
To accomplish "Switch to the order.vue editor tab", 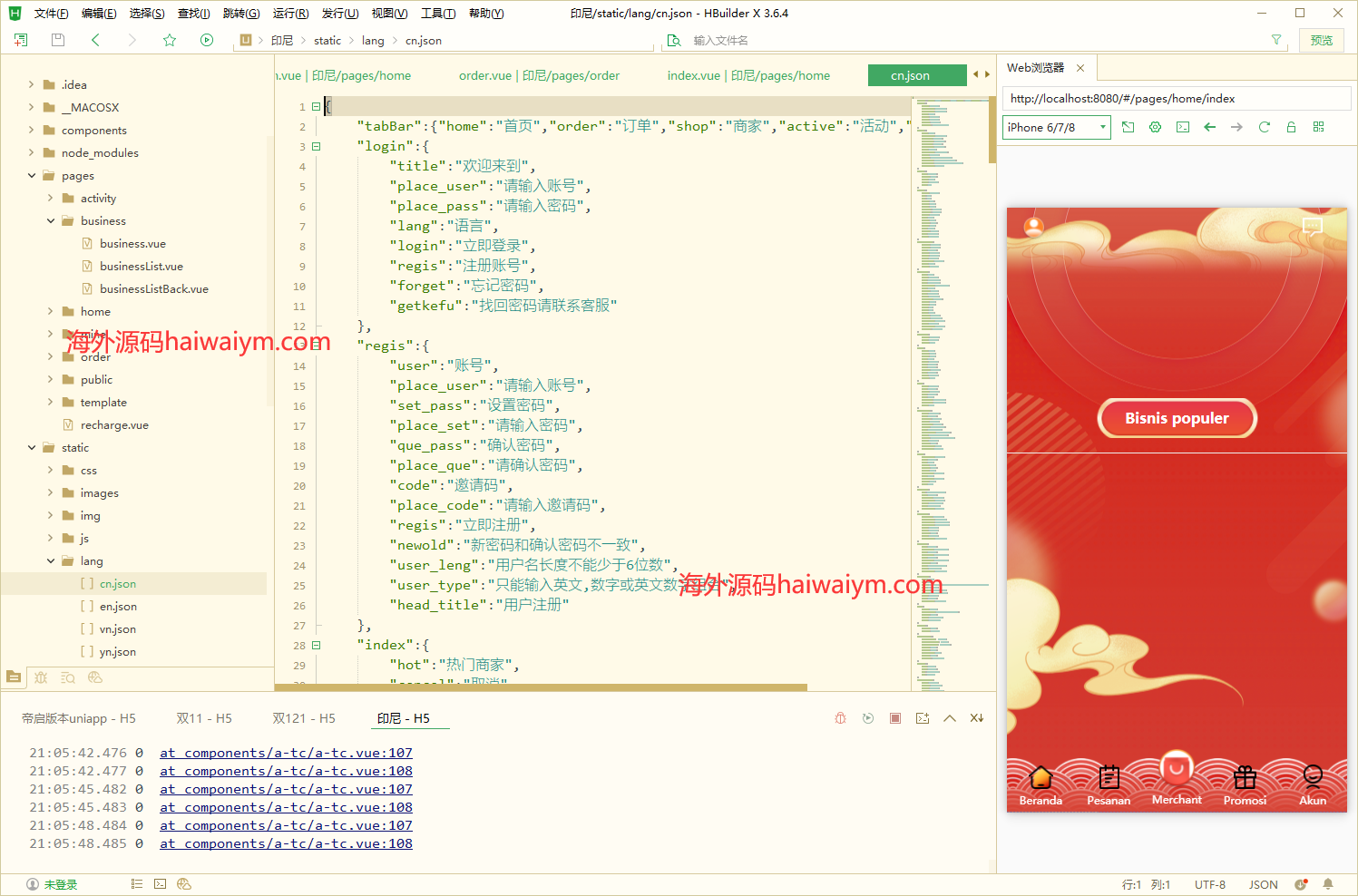I will pyautogui.click(x=539, y=75).
